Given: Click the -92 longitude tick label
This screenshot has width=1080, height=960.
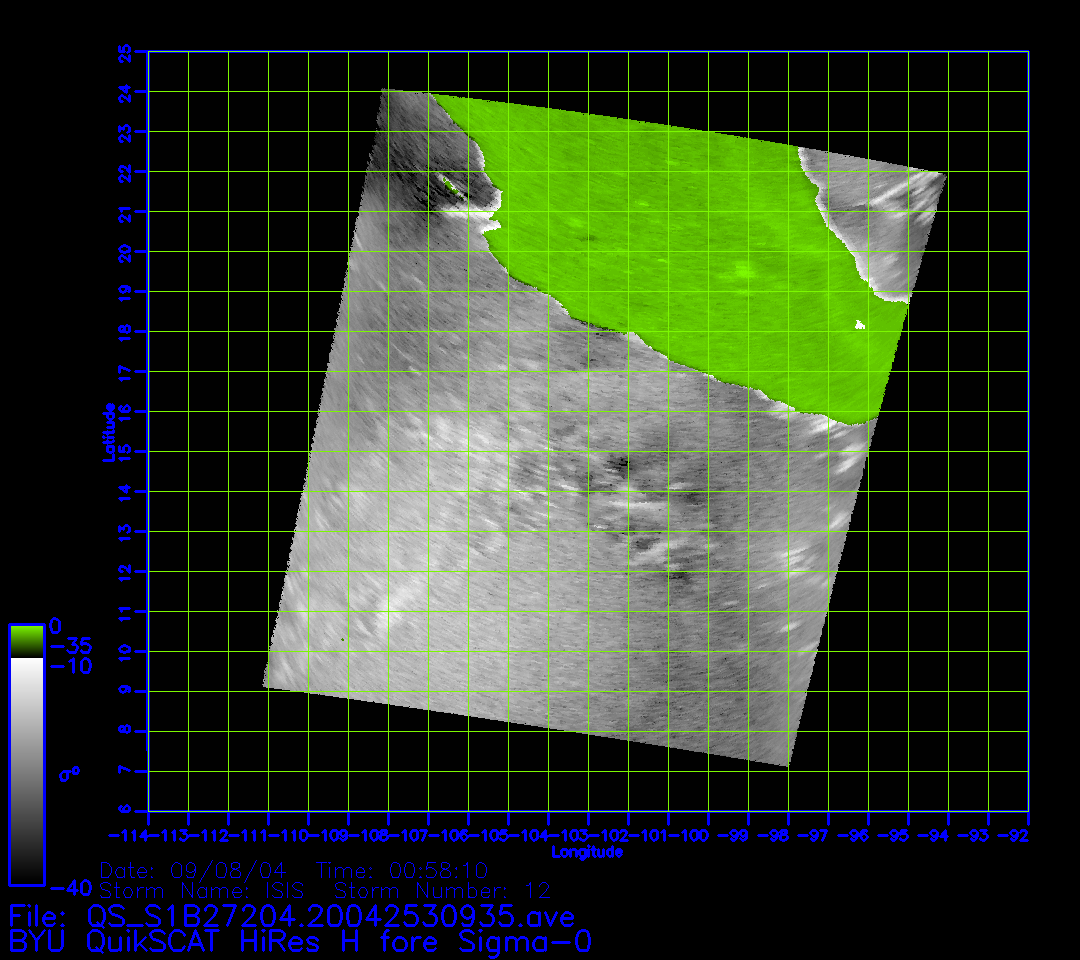Looking at the screenshot, I should coord(1018,834).
